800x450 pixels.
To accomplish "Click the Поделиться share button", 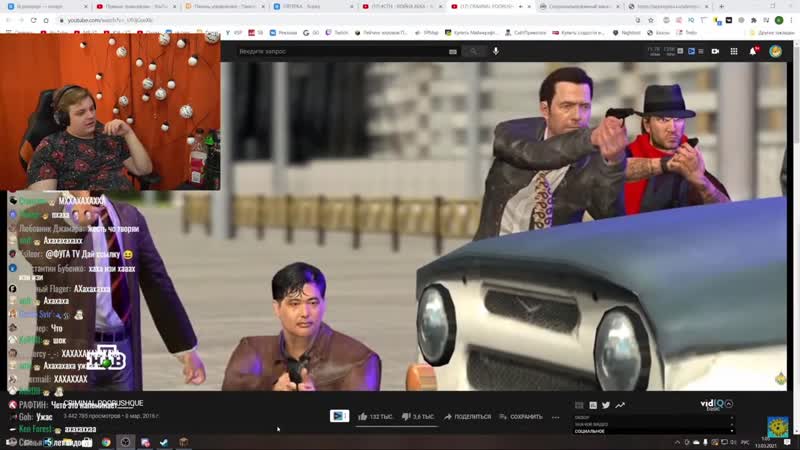I will 467,417.
